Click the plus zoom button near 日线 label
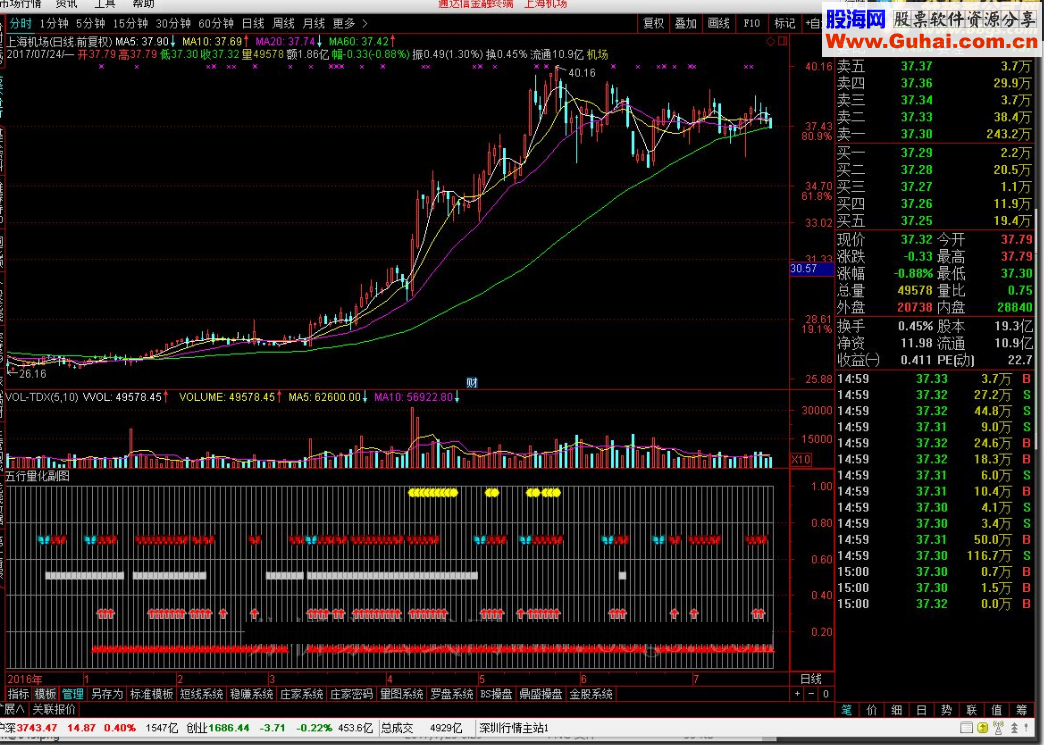Screen dimensions: 1044x745 click(x=798, y=694)
